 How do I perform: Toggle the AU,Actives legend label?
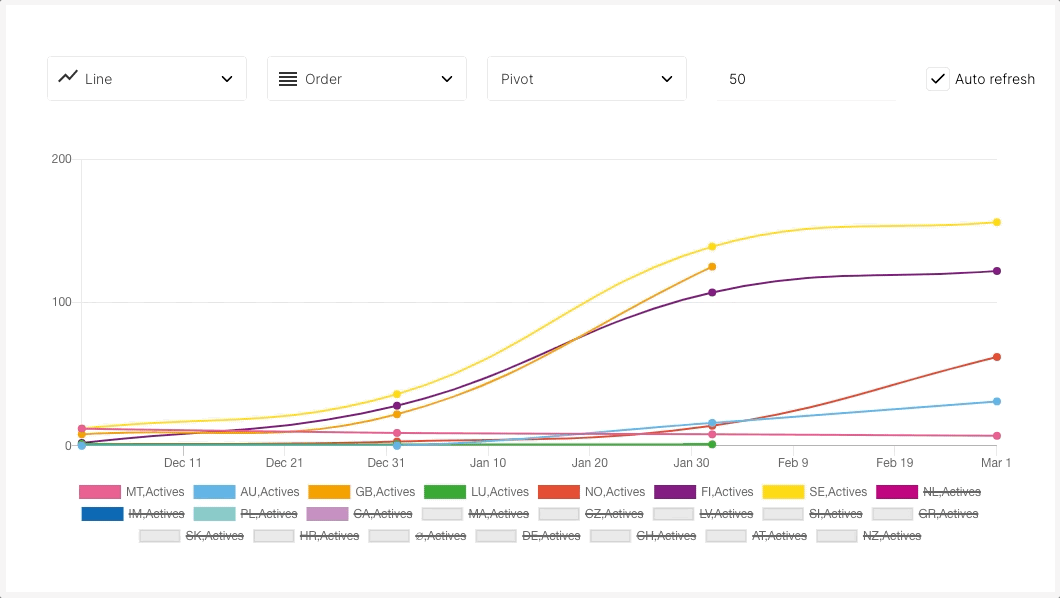pos(269,492)
